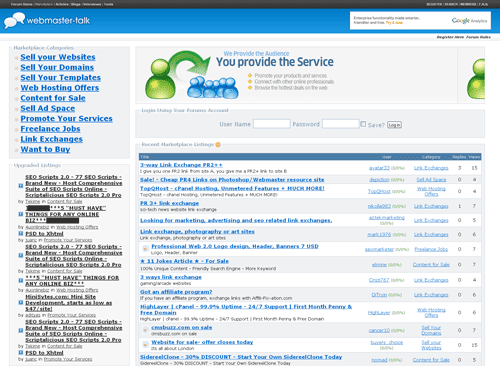Click the Log in button
500x366 pixels.
click(394, 125)
